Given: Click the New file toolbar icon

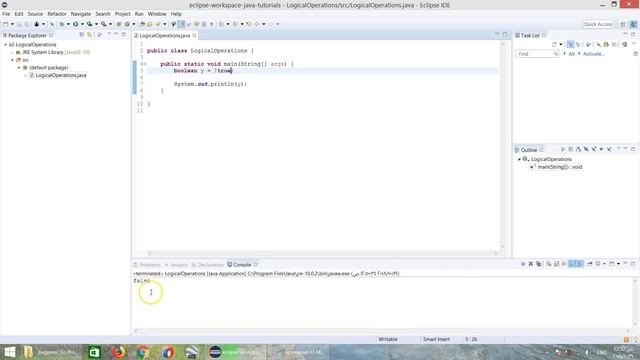Looking at the screenshot, I should (5, 24).
